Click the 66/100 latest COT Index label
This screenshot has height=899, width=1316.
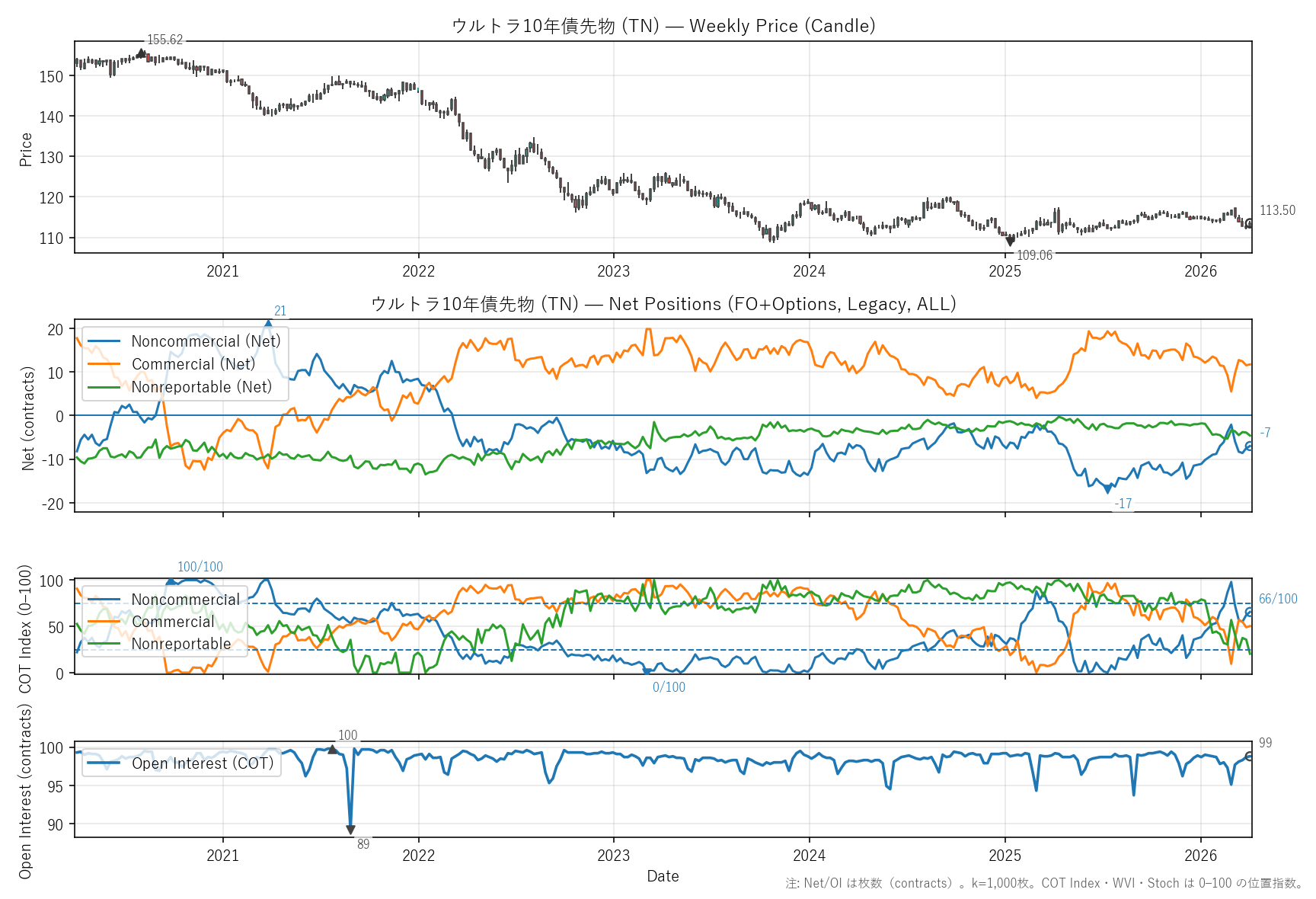(x=1277, y=599)
